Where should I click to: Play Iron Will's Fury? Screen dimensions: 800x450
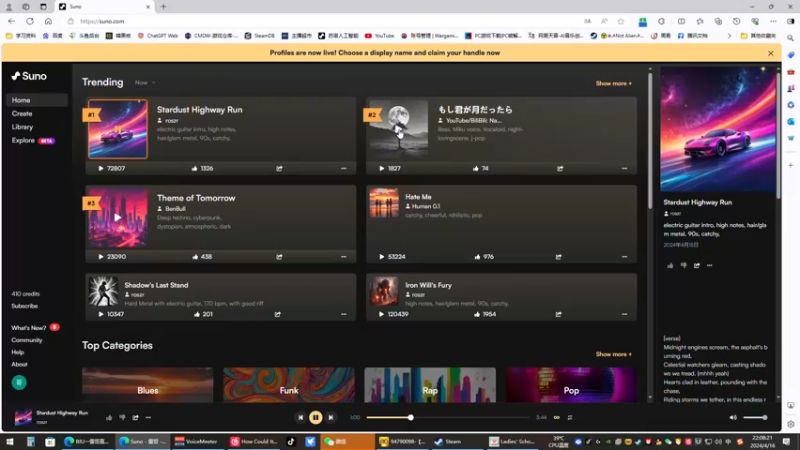point(381,314)
